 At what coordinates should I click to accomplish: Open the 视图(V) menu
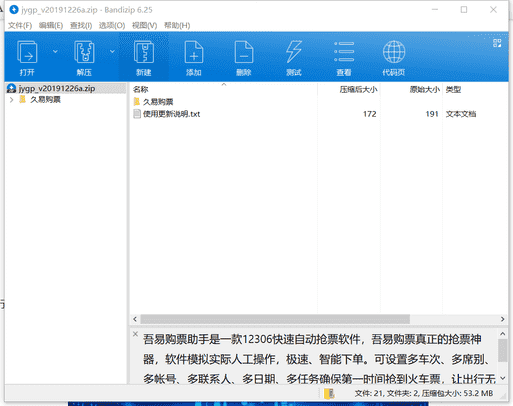coord(144,25)
